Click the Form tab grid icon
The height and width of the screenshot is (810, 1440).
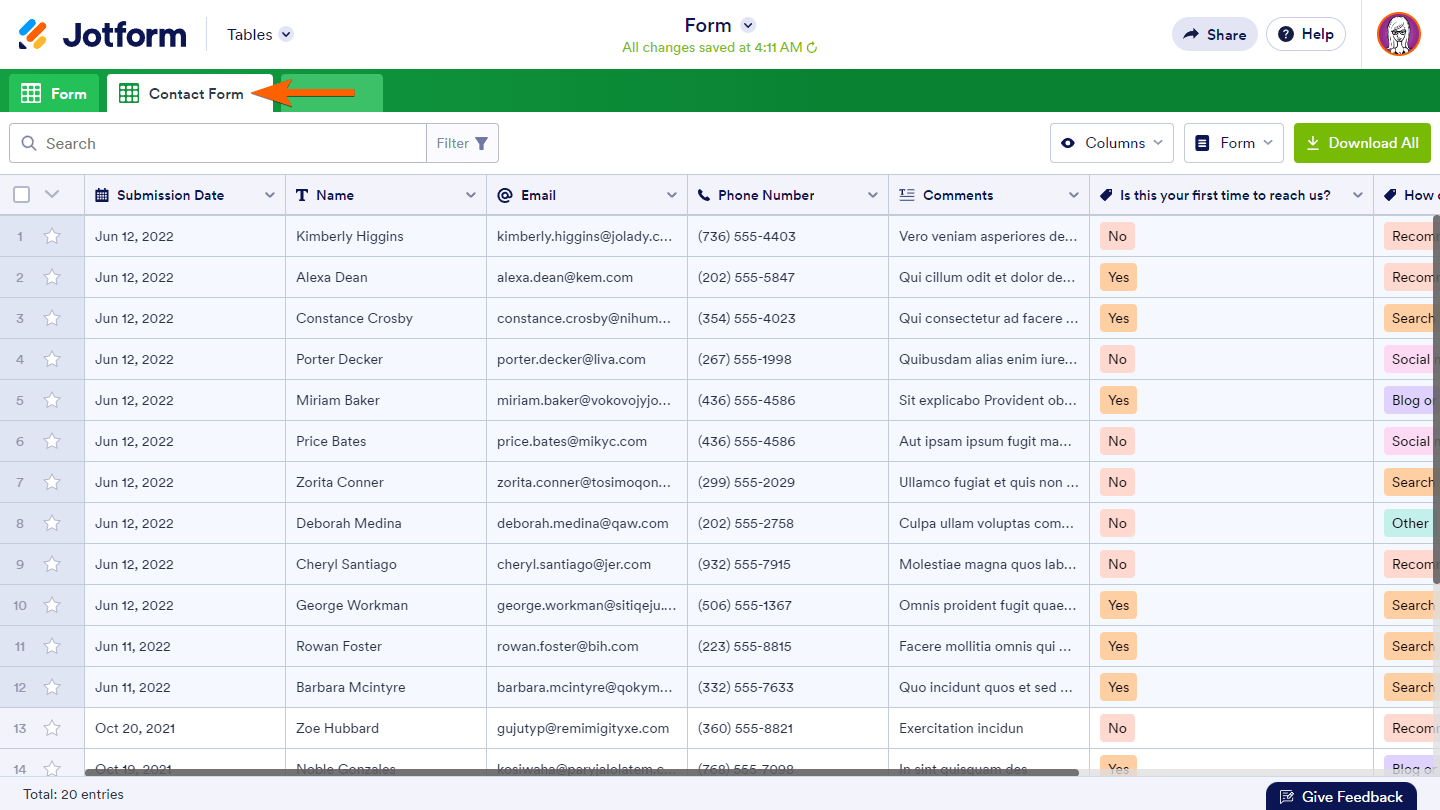pos(31,94)
